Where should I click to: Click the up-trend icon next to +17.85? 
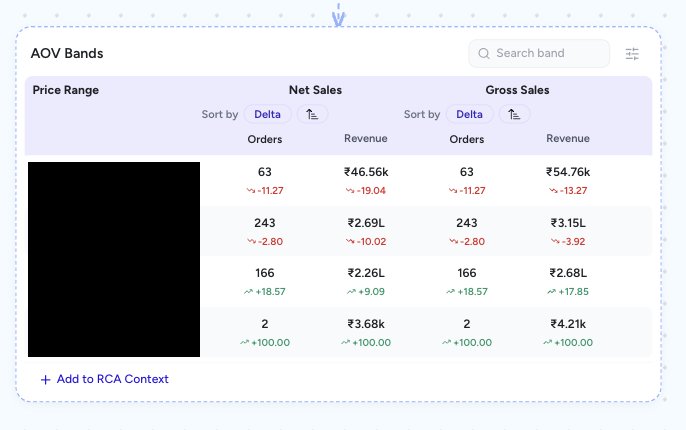click(x=552, y=292)
